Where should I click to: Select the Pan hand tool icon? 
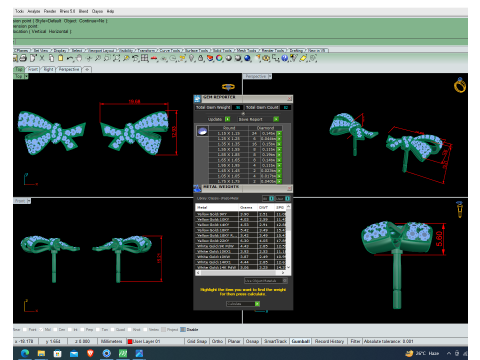click(79, 58)
